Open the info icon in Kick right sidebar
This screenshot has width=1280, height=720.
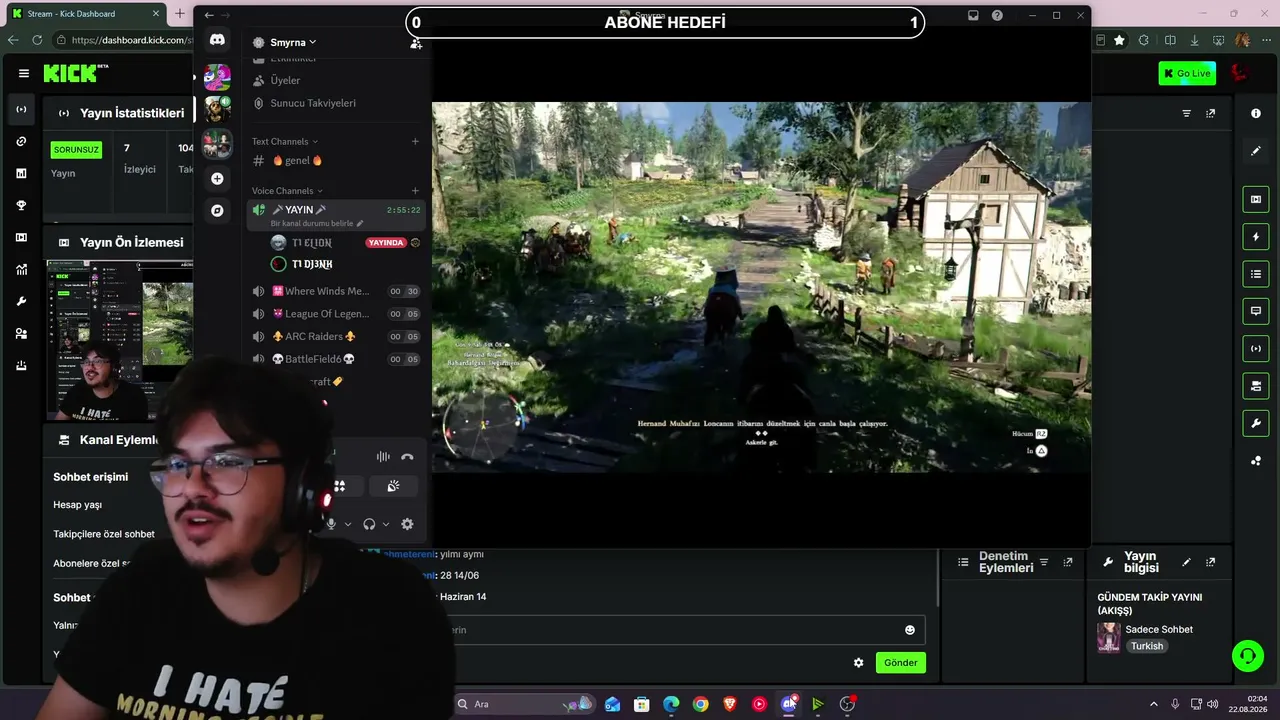click(x=1256, y=113)
